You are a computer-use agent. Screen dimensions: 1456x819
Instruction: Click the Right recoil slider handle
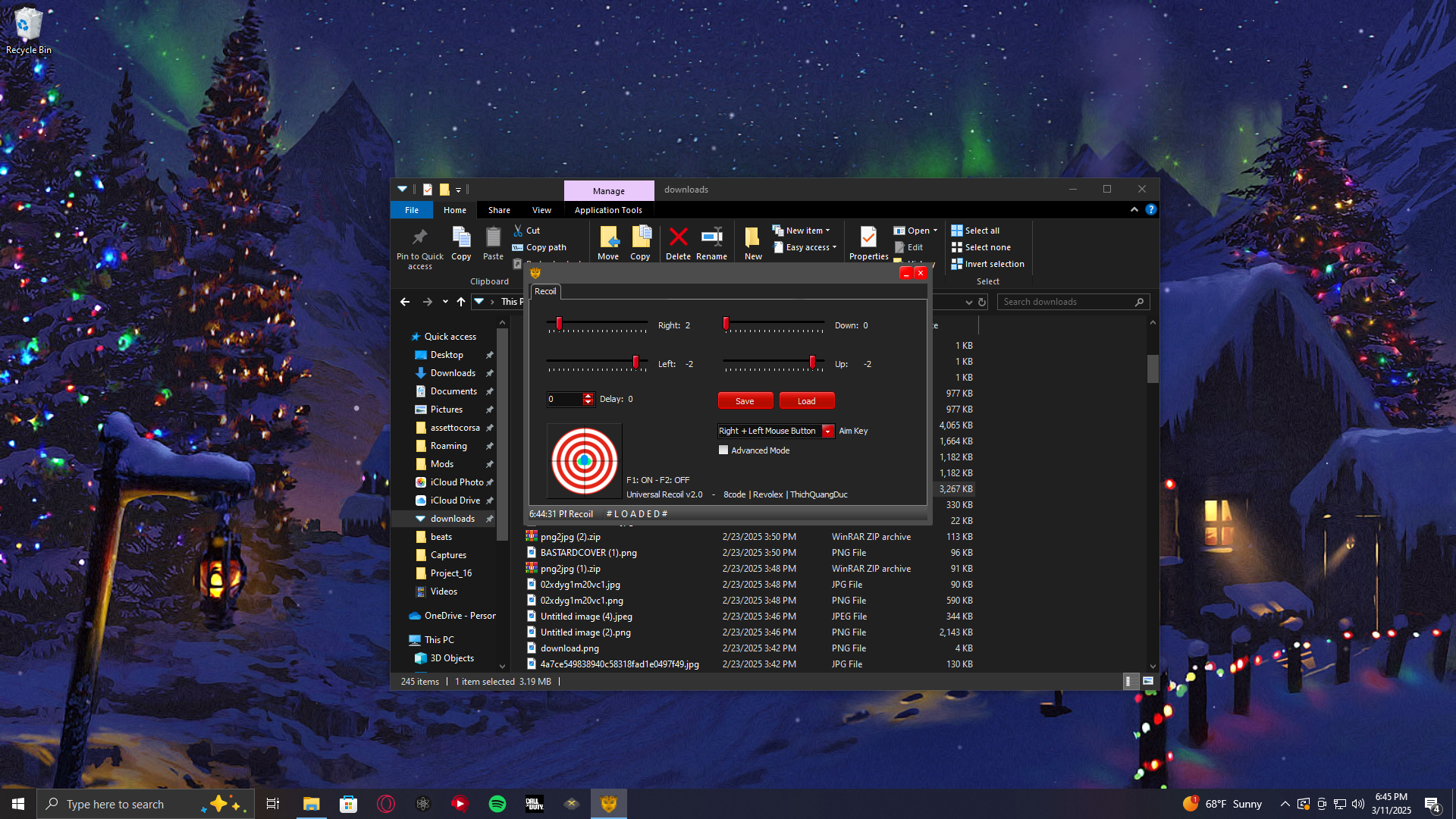560,324
